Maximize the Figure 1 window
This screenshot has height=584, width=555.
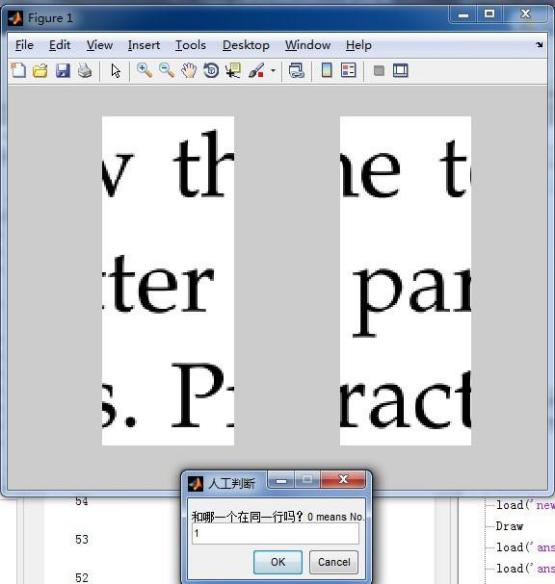(489, 14)
